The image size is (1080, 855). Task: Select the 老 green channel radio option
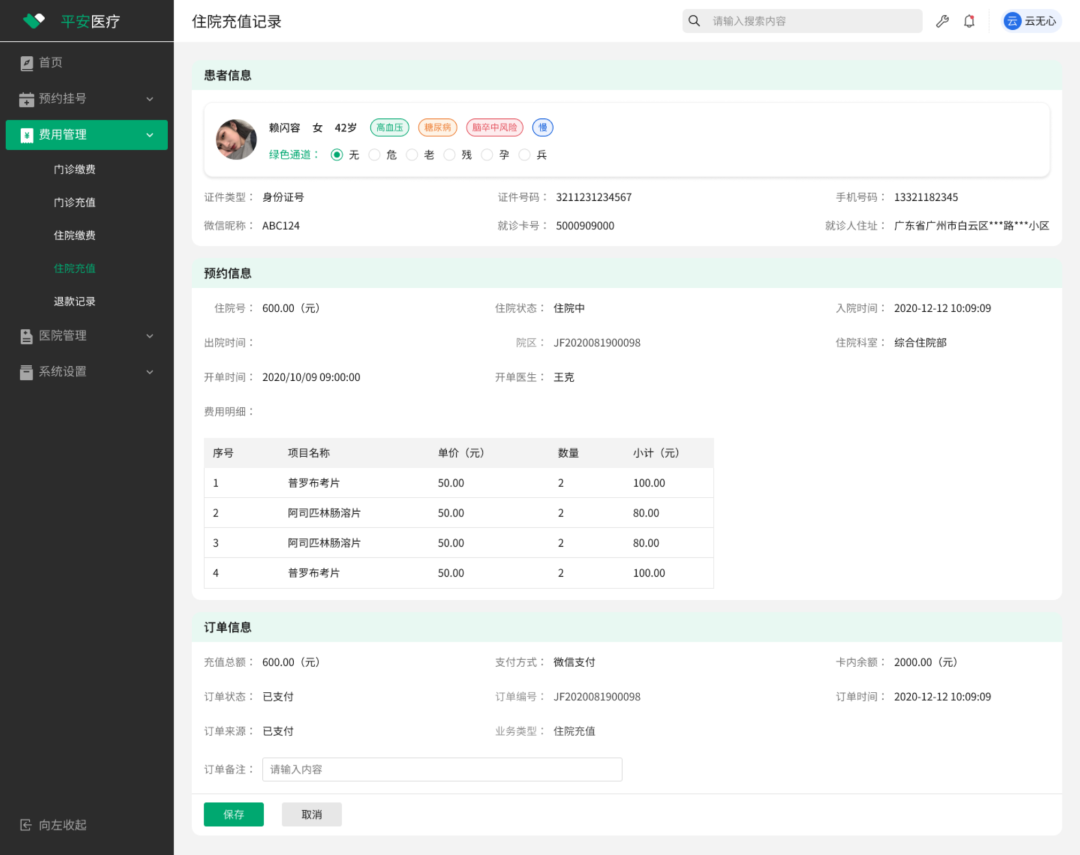[412, 155]
